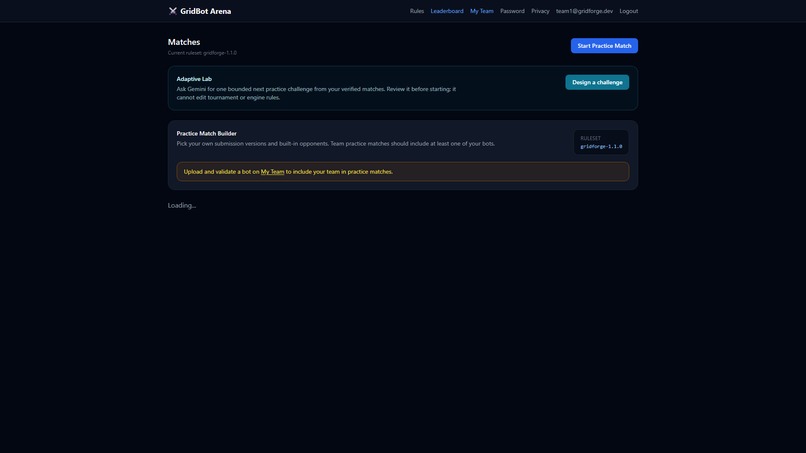This screenshot has width=806, height=453.
Task: Start a practice match
Action: click(x=604, y=46)
